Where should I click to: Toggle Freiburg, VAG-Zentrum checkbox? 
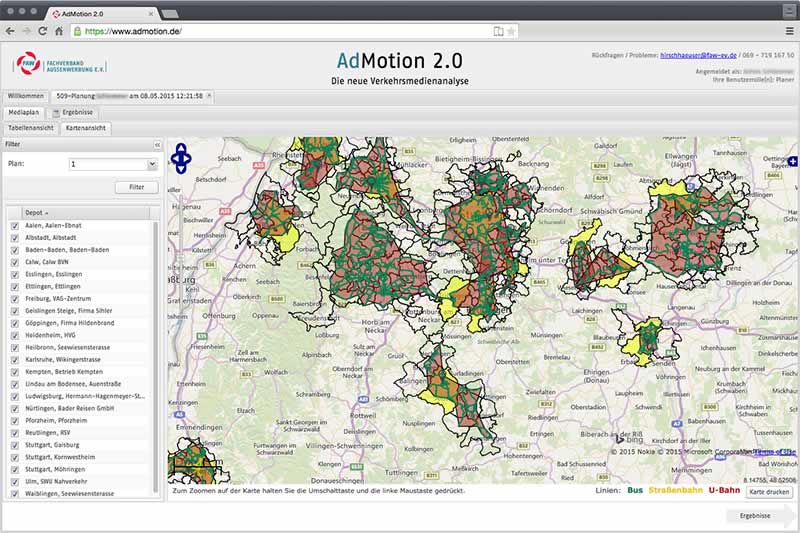pyautogui.click(x=14, y=299)
